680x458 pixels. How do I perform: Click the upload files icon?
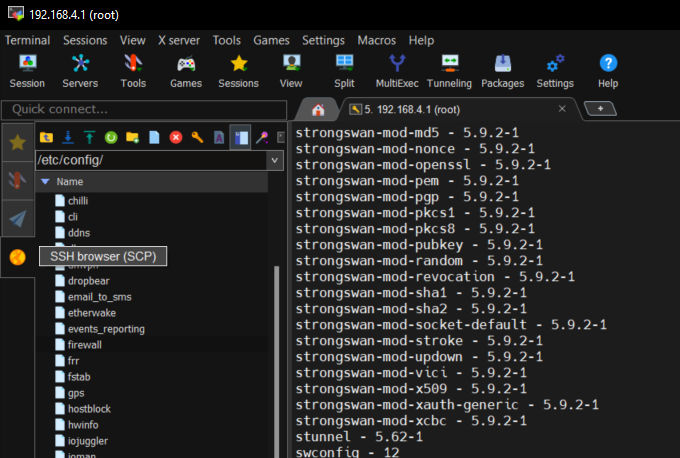(x=89, y=137)
